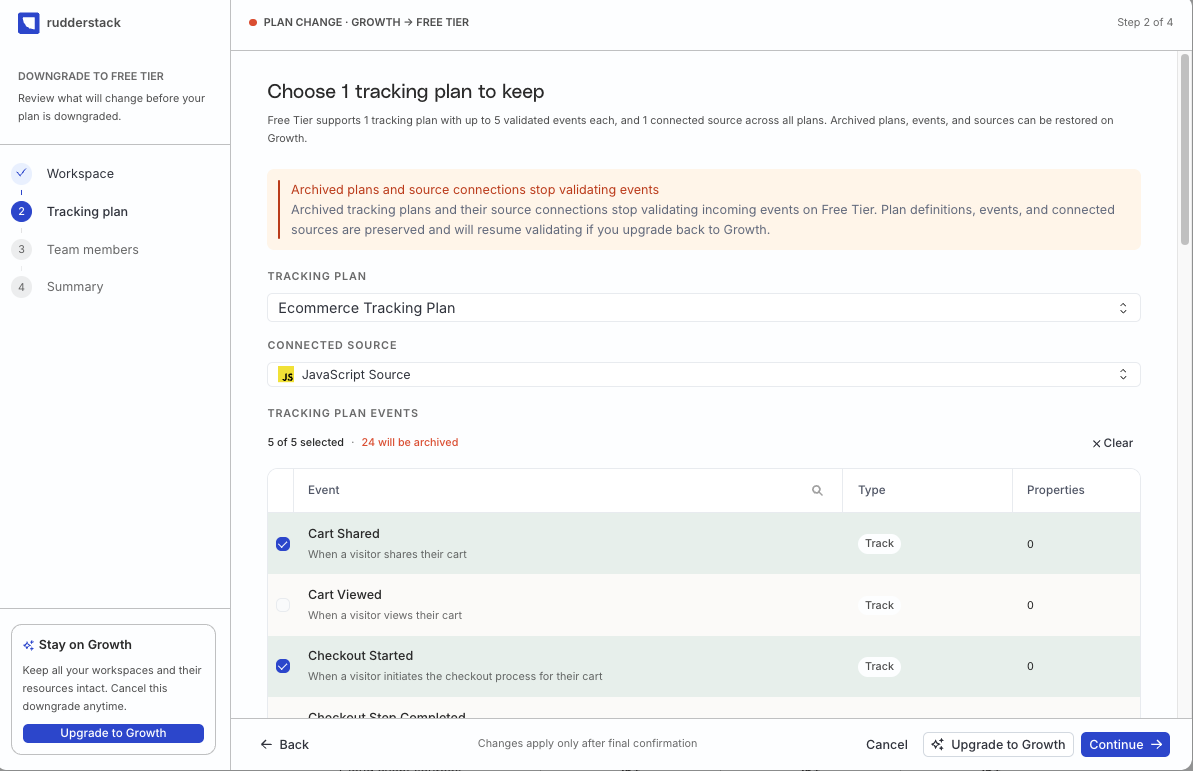This screenshot has height=771, width=1193.
Task: Click the Event column header
Action: (x=323, y=490)
